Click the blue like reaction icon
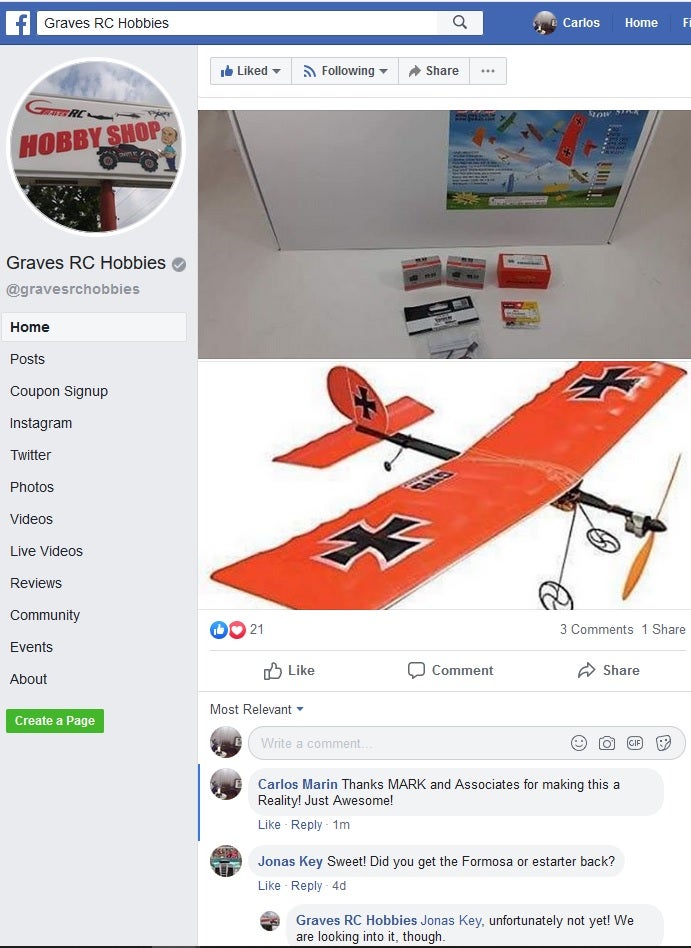 [x=218, y=630]
